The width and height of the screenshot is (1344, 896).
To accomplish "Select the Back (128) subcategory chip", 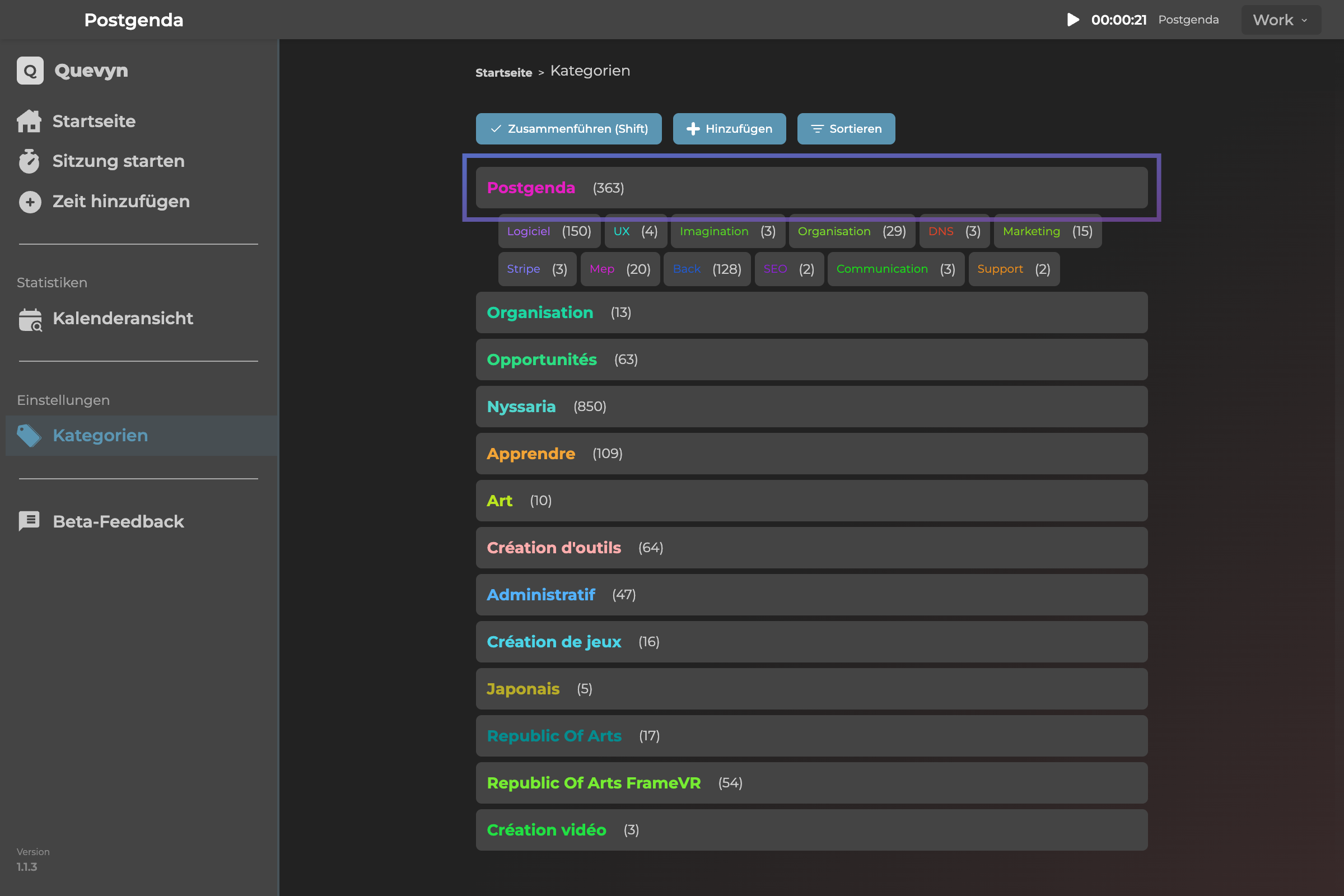I will [x=707, y=269].
